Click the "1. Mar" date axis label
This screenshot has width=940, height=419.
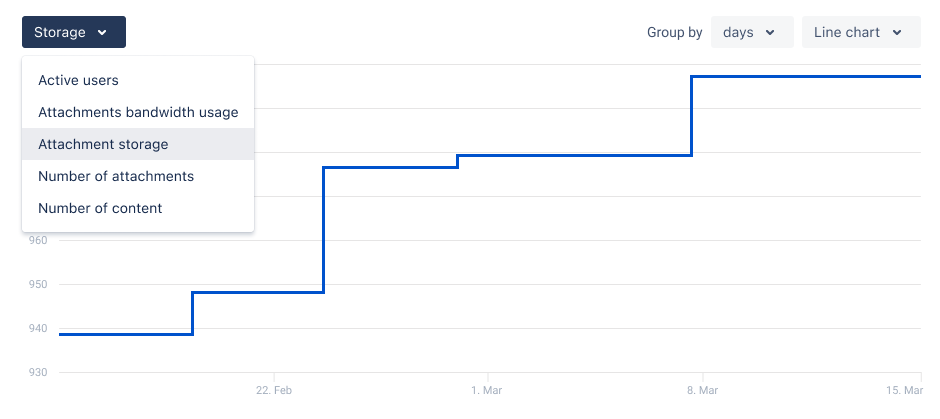tap(486, 389)
